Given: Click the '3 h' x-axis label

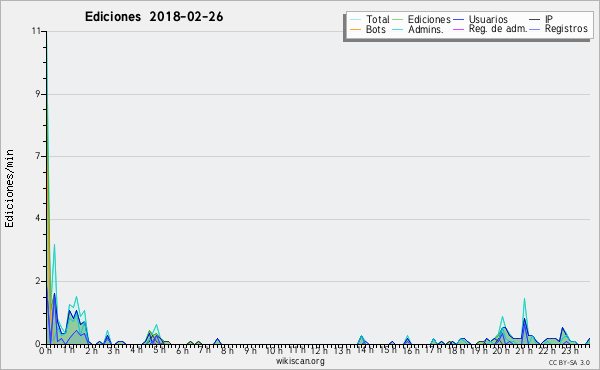Looking at the screenshot, I should click(114, 350).
